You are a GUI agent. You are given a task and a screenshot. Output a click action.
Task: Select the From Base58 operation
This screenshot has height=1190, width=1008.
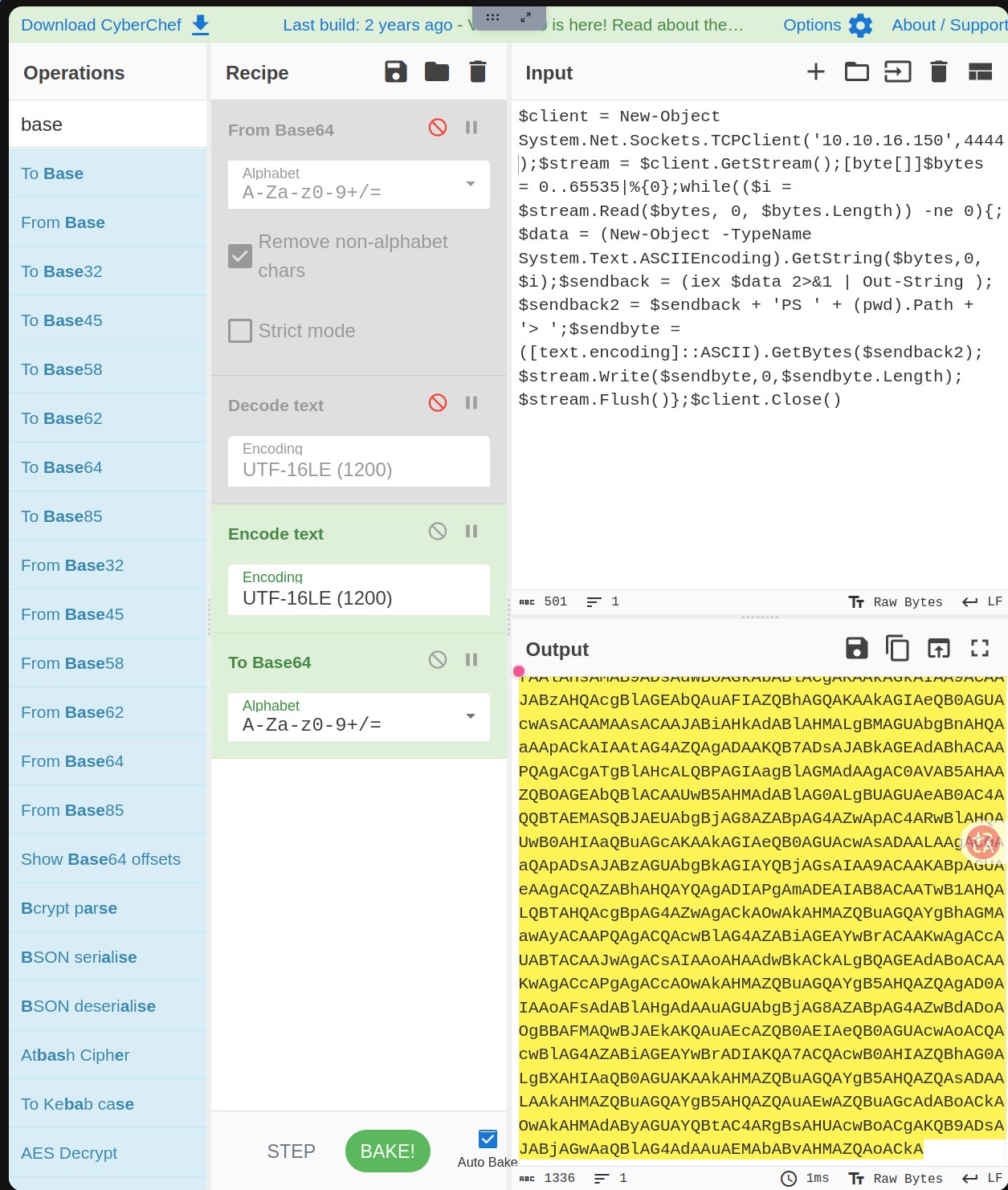coord(108,663)
